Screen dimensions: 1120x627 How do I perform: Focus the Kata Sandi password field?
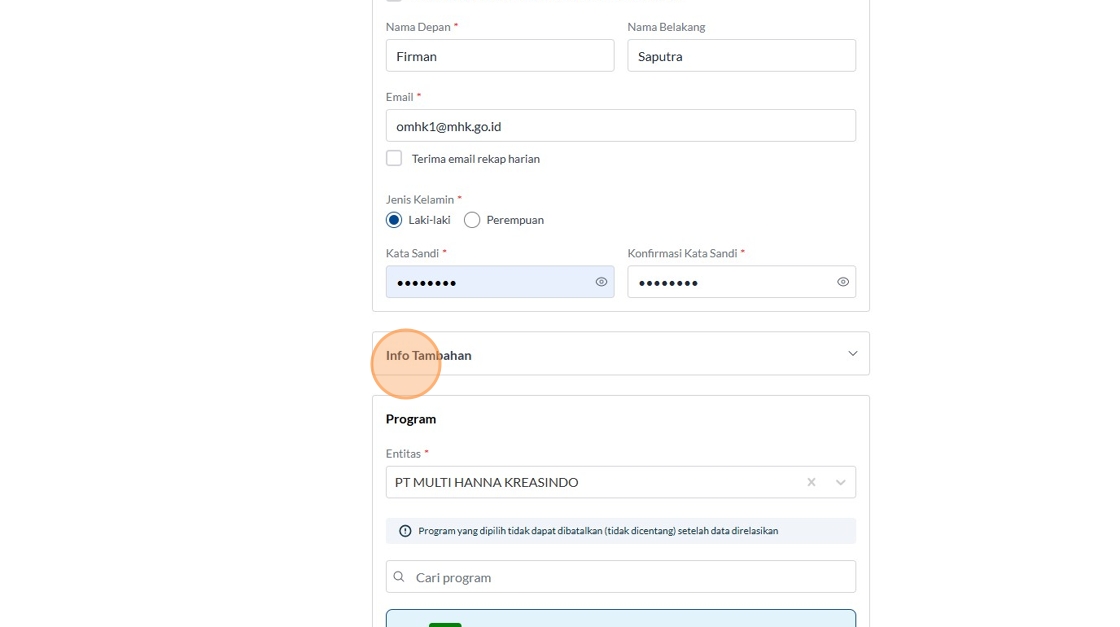(490, 282)
